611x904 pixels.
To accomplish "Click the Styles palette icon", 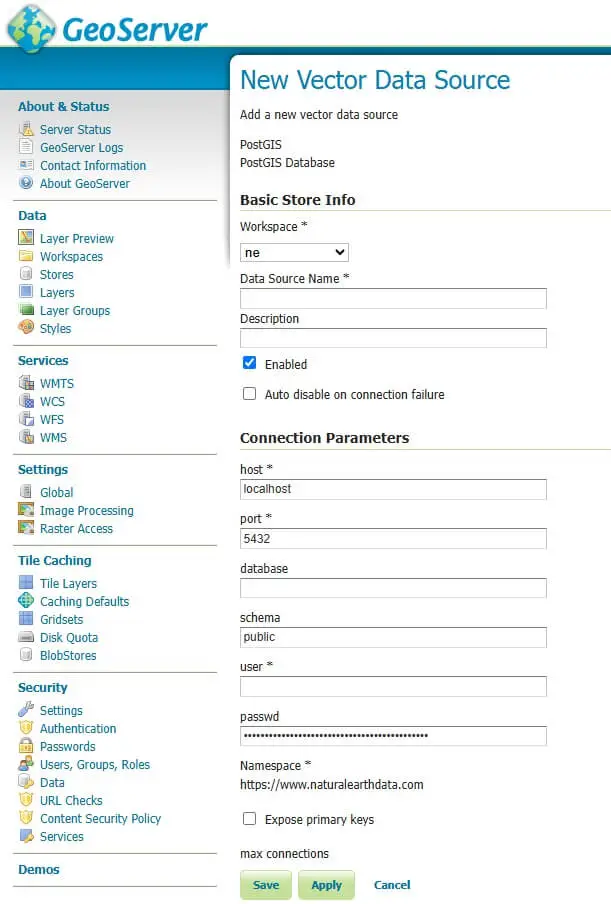I will point(26,327).
